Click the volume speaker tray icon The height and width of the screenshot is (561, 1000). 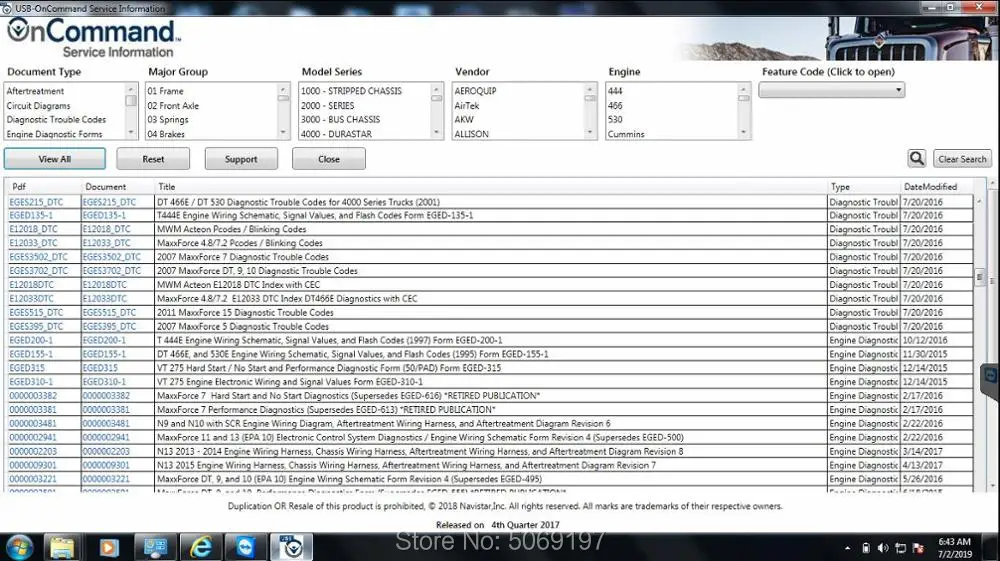point(883,548)
